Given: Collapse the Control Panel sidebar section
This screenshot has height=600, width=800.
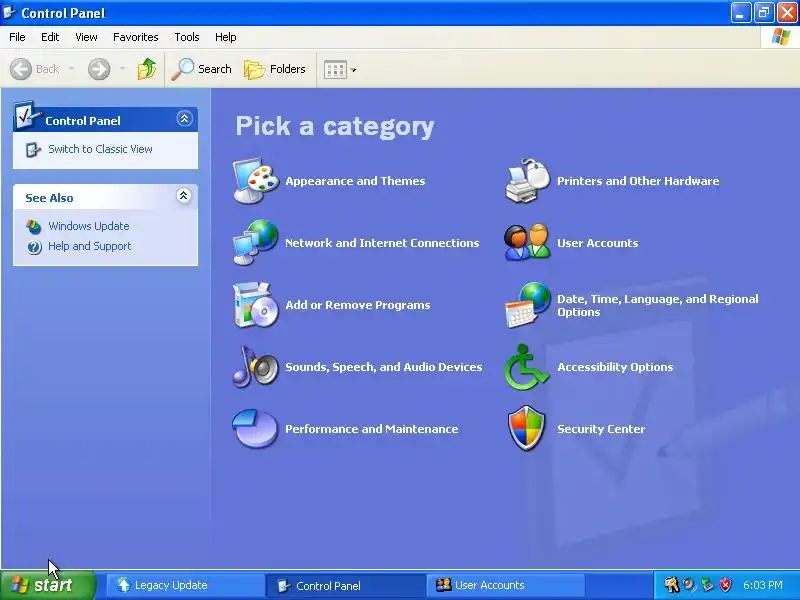Looking at the screenshot, I should click(184, 119).
